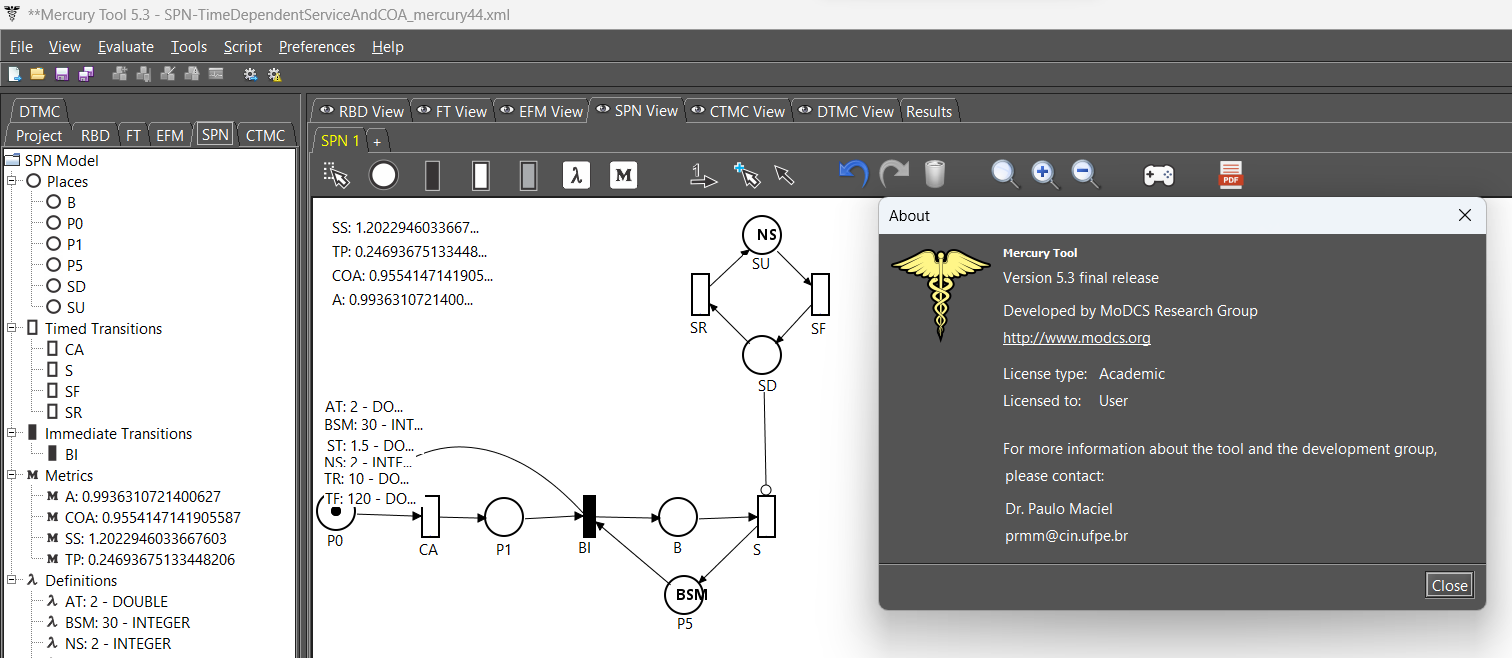1512x658 pixels.
Task: Click the Open folder icon in main toolbar
Action: [x=37, y=74]
